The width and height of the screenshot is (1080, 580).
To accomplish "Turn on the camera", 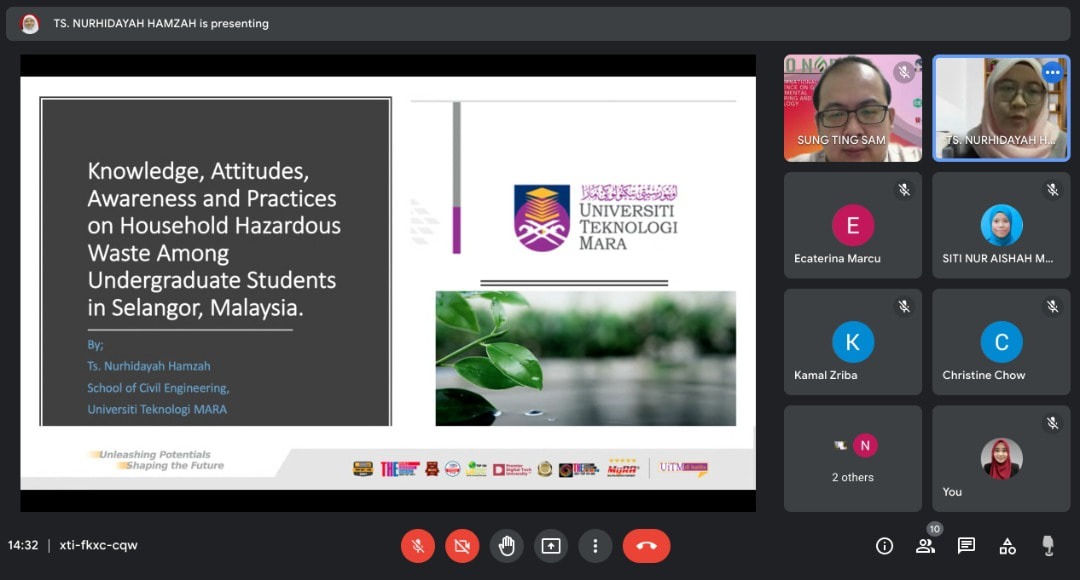I will coord(462,546).
